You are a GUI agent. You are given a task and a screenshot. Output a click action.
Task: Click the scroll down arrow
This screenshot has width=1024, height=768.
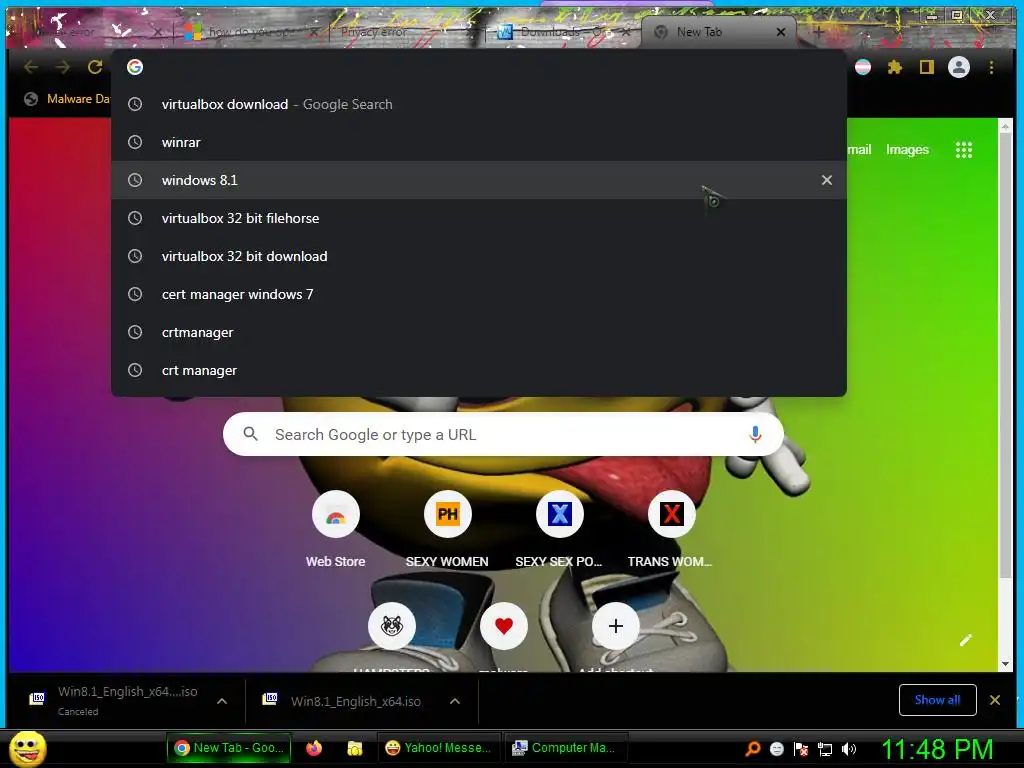pyautogui.click(x=1005, y=664)
